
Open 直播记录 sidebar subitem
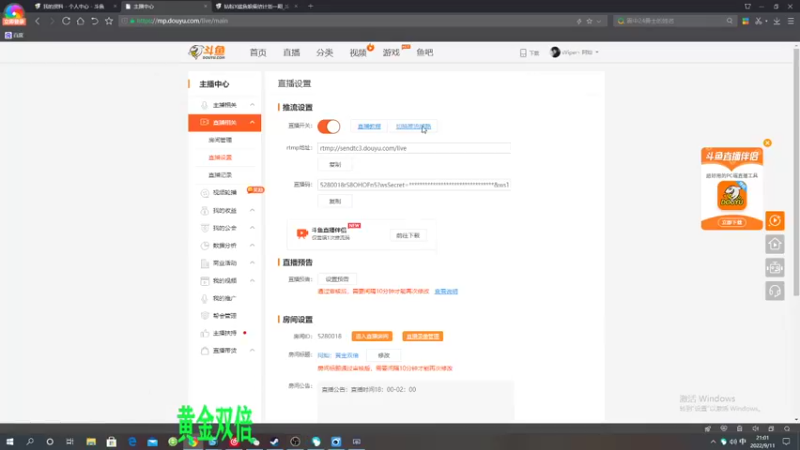(x=220, y=175)
